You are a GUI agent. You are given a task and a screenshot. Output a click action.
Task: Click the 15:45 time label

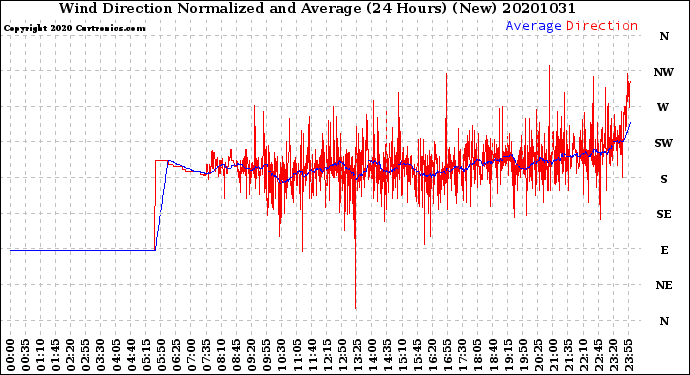pyautogui.click(x=418, y=355)
